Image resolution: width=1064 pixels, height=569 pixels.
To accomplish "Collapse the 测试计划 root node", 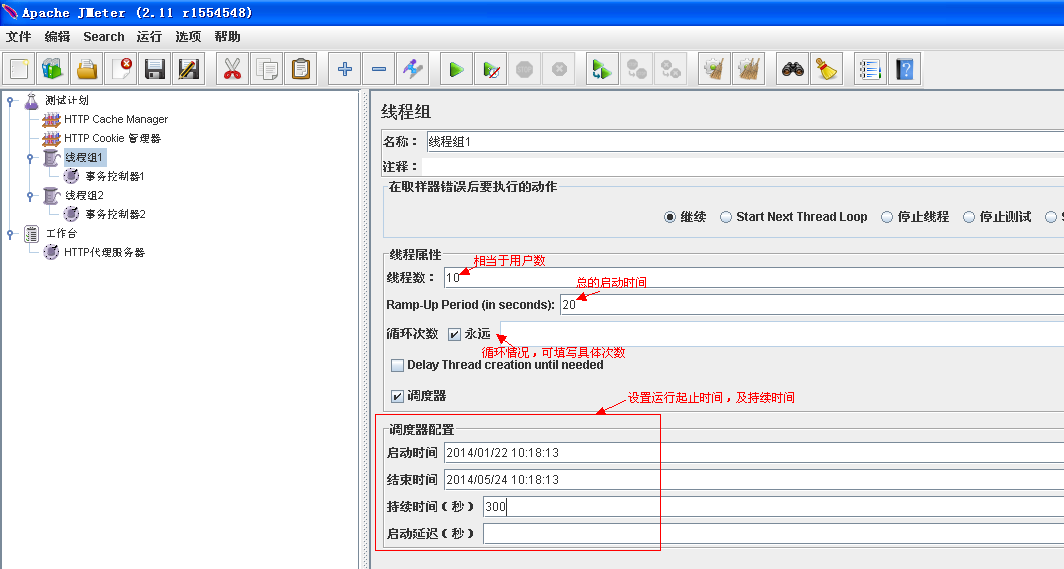I will (x=10, y=101).
